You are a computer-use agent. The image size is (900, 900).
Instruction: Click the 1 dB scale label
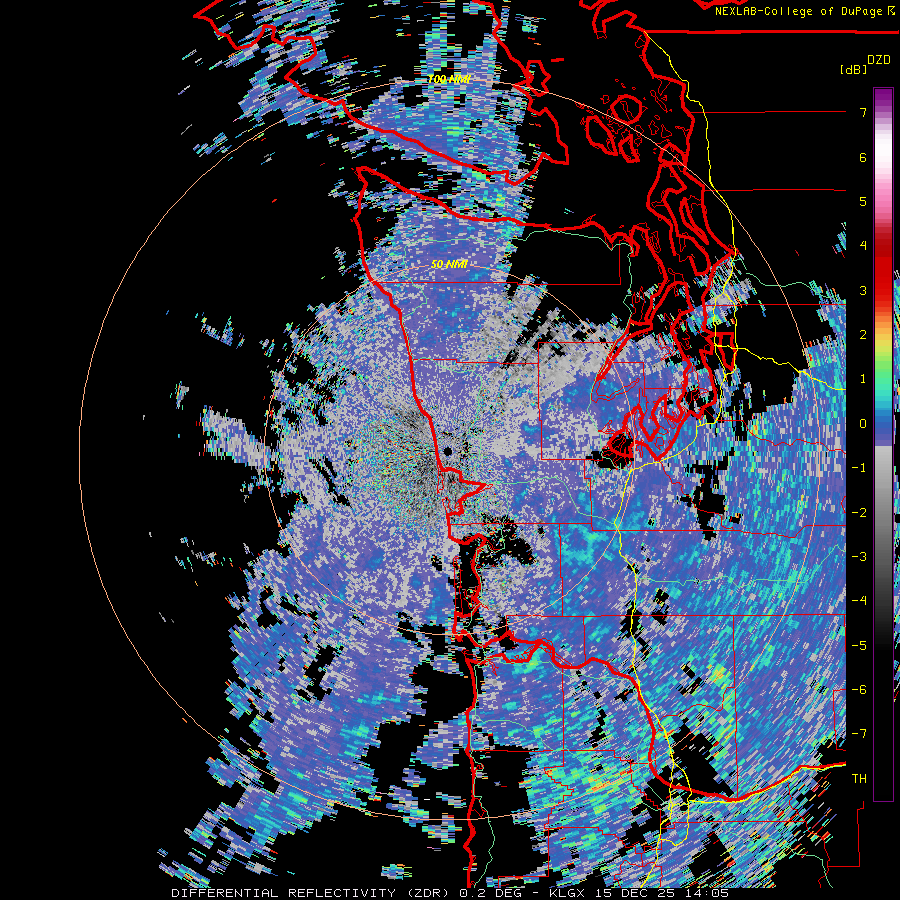[863, 379]
